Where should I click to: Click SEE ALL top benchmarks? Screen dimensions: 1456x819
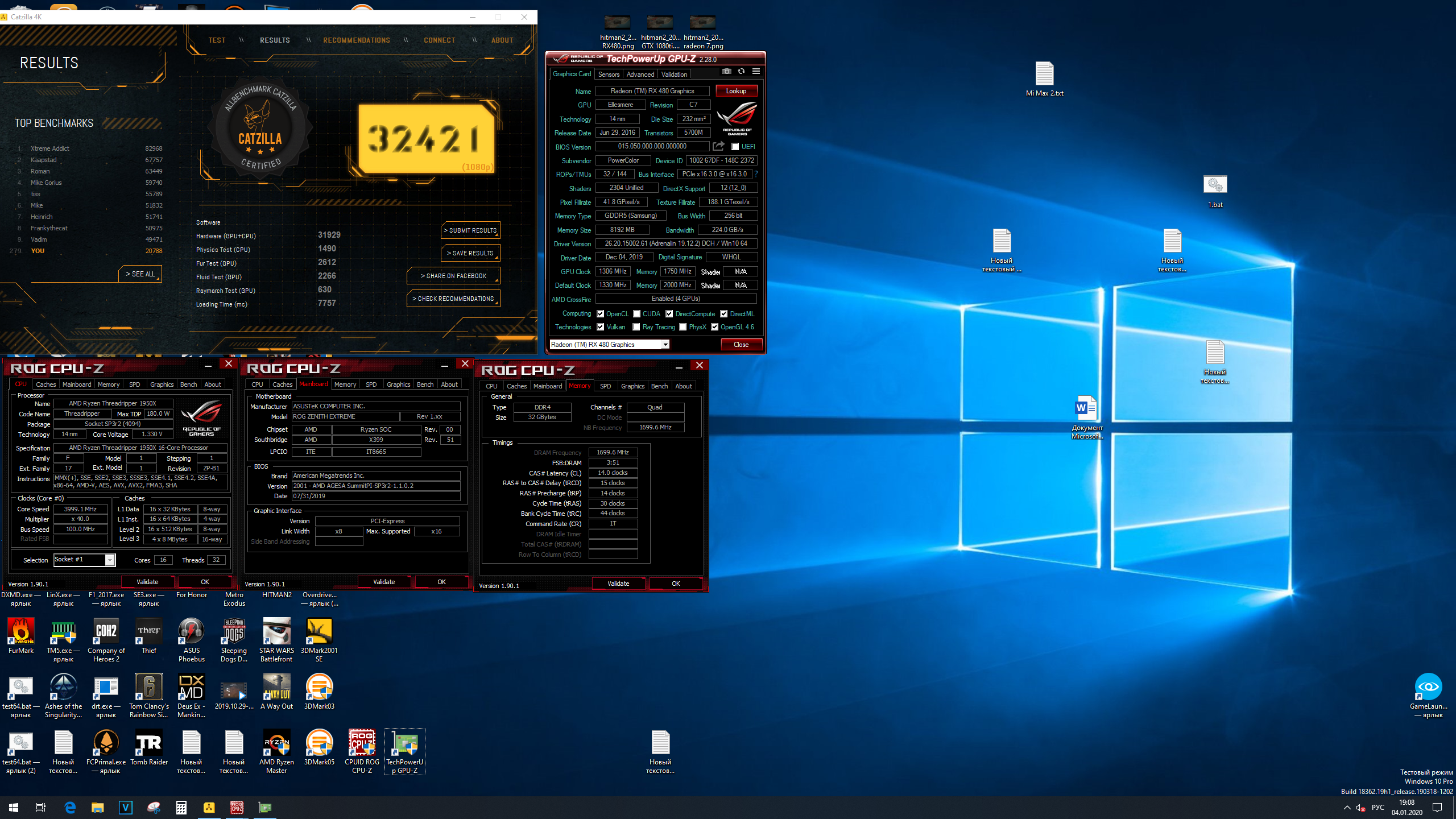[x=140, y=274]
